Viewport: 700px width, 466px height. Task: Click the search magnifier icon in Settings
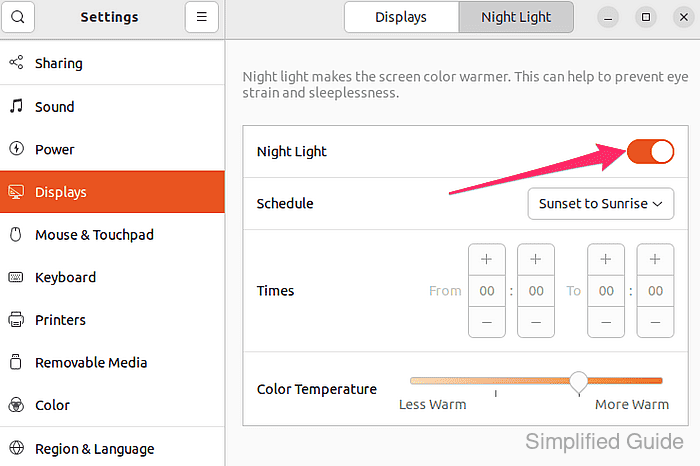pyautogui.click(x=18, y=17)
